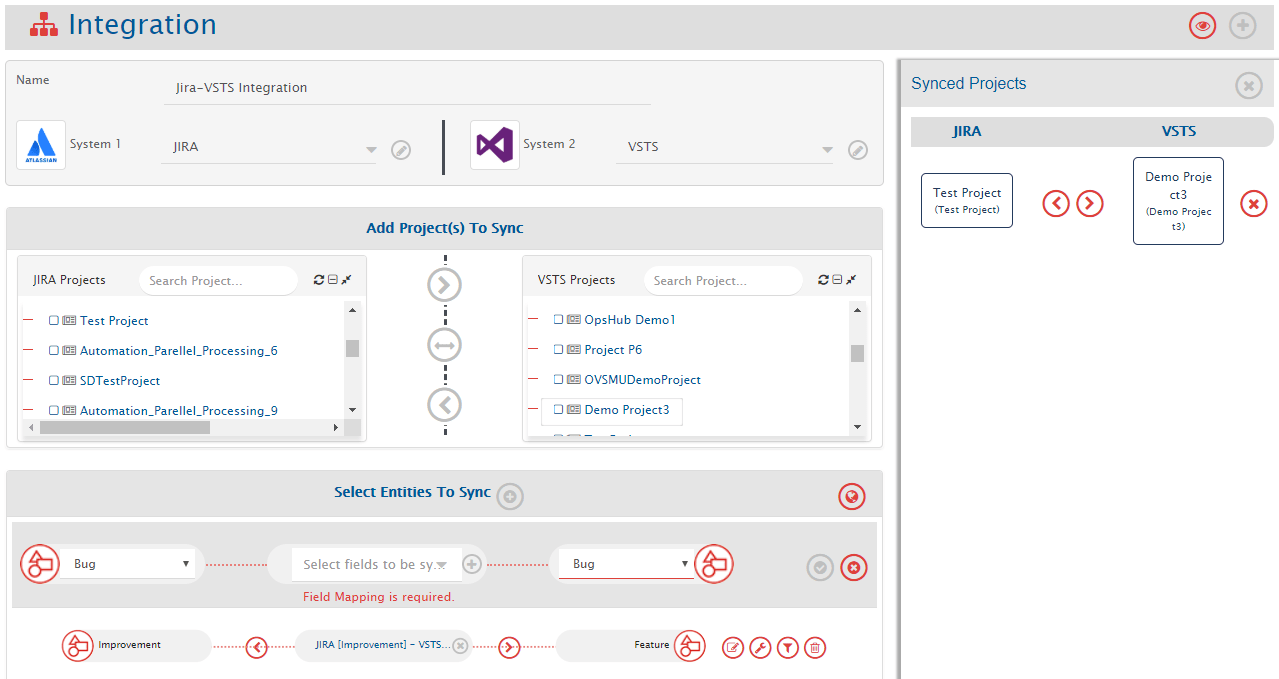This screenshot has height=679, width=1279.
Task: Remove the synced Test Project pair with red X
Action: coord(1253,204)
